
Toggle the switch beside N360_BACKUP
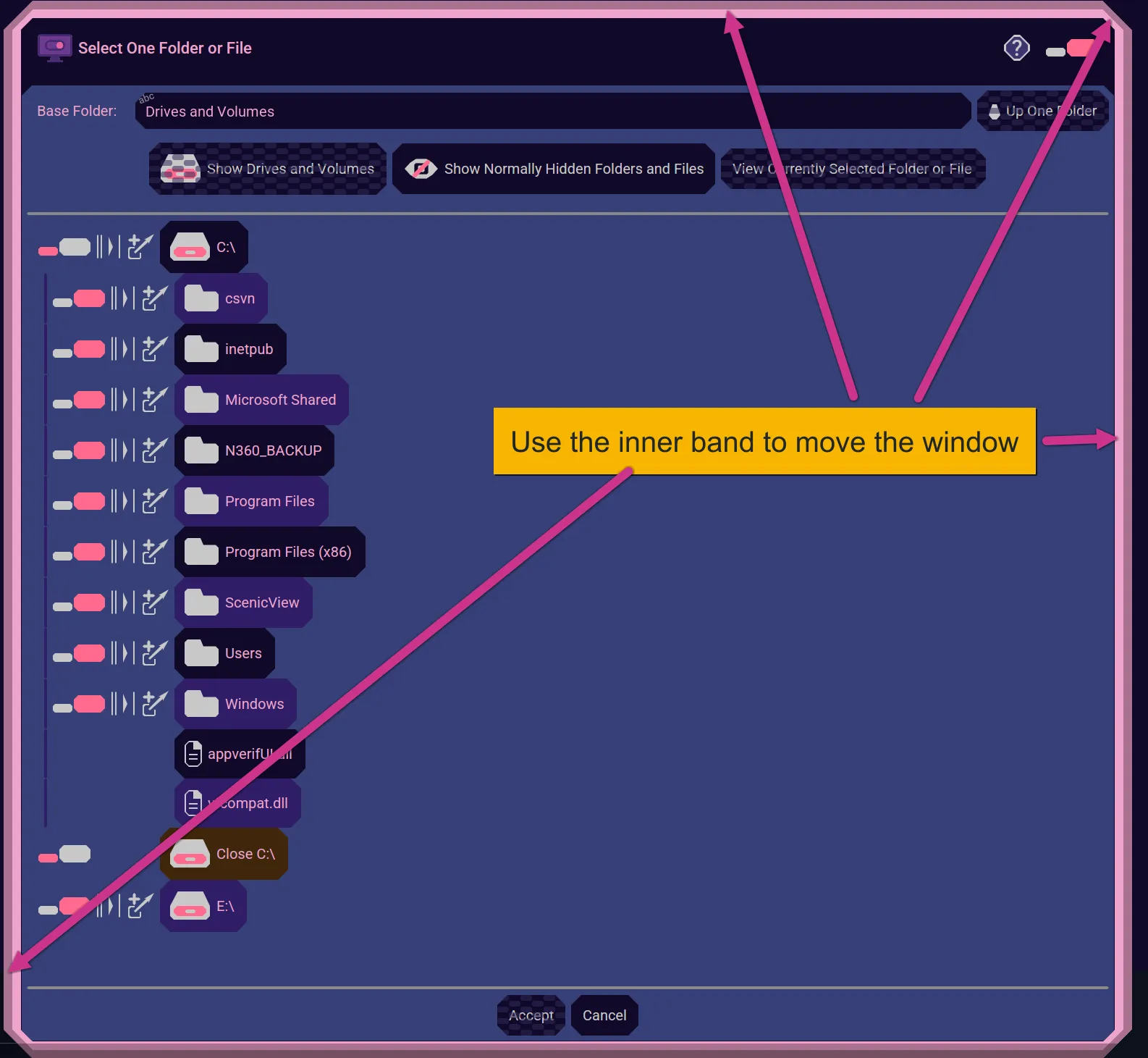point(79,450)
